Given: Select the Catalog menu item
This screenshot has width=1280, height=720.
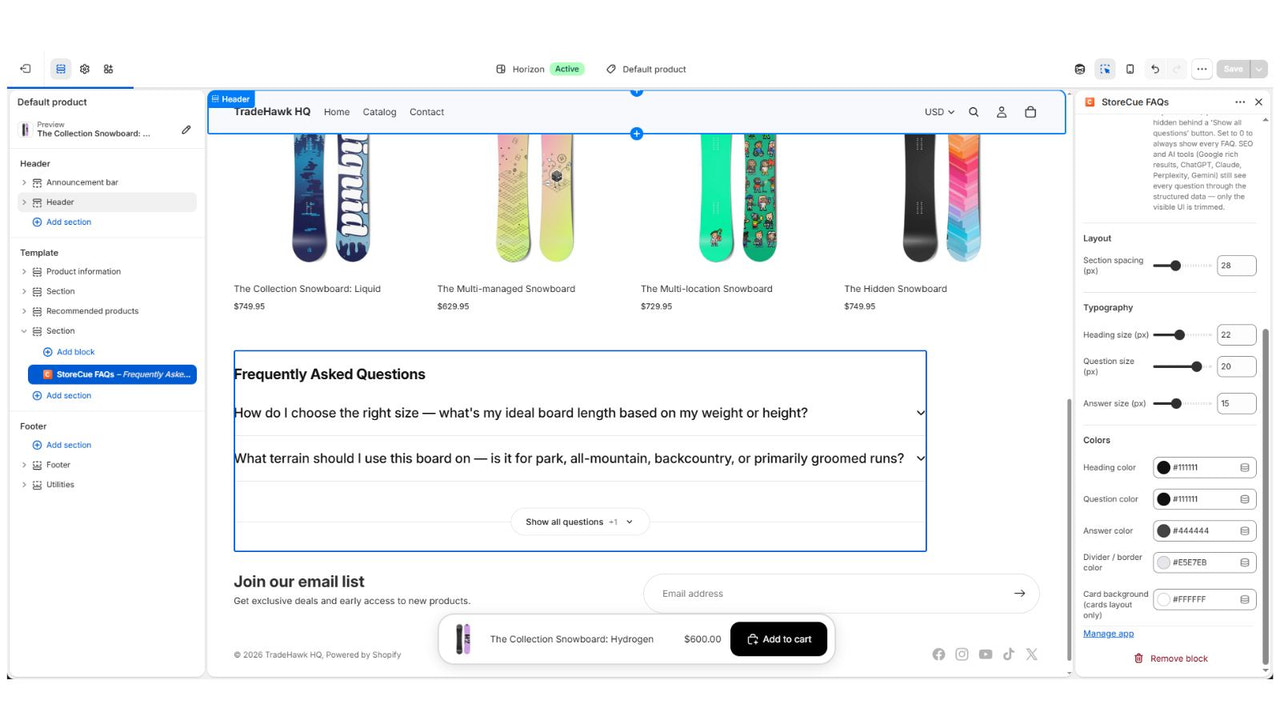Looking at the screenshot, I should click(x=379, y=112).
